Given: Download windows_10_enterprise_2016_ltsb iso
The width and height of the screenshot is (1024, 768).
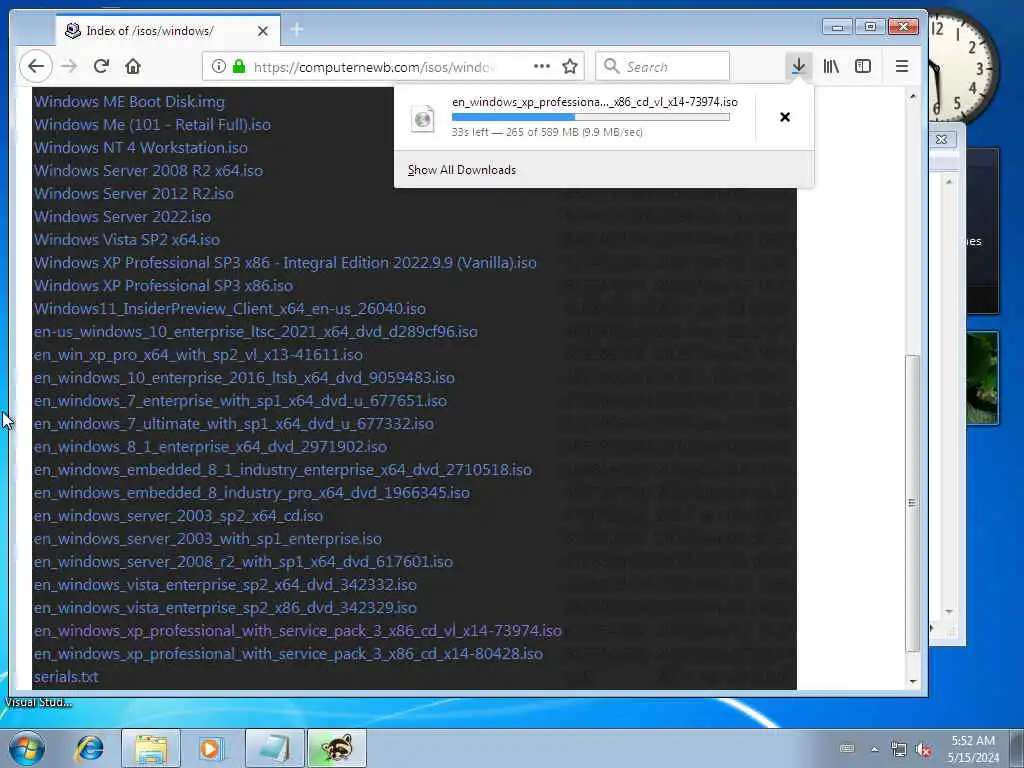Looking at the screenshot, I should (x=244, y=377).
